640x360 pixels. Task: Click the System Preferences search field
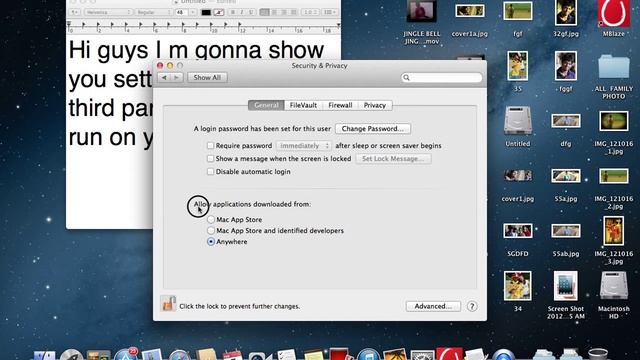pos(441,78)
